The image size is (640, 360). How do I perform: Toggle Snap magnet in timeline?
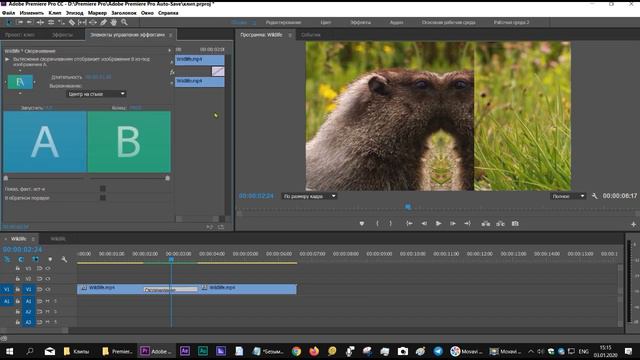tap(21, 259)
